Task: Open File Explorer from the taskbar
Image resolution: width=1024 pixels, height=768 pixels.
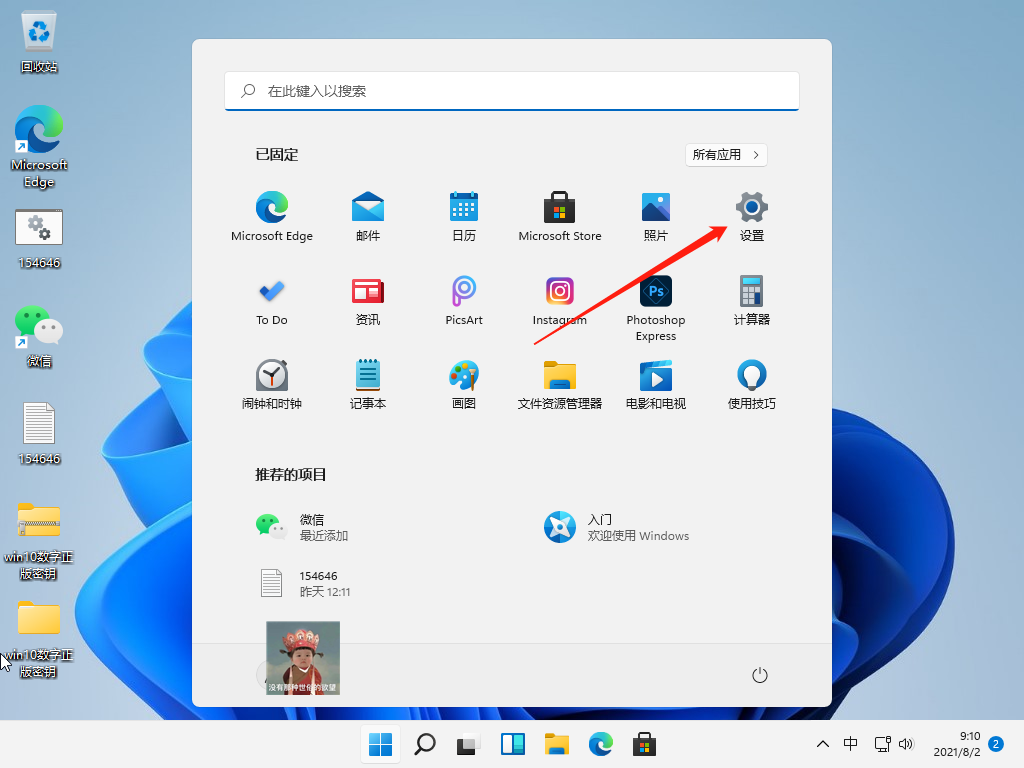Action: coord(557,744)
